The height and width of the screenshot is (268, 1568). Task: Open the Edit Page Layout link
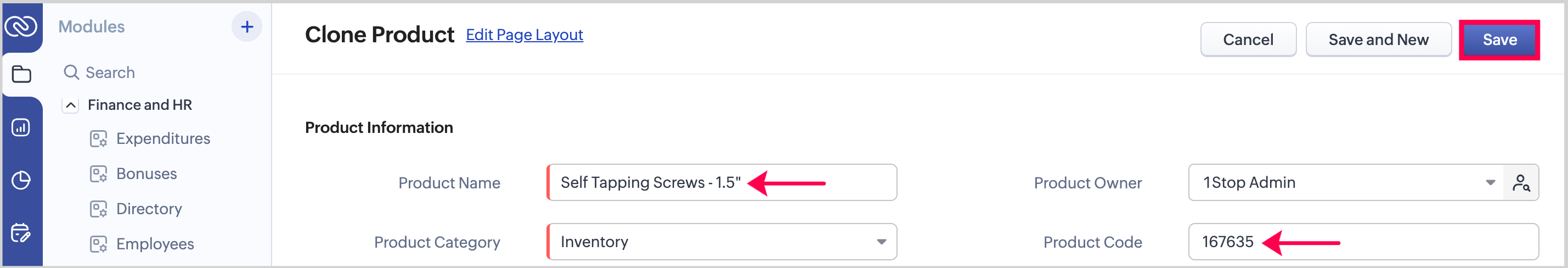pyautogui.click(x=524, y=35)
